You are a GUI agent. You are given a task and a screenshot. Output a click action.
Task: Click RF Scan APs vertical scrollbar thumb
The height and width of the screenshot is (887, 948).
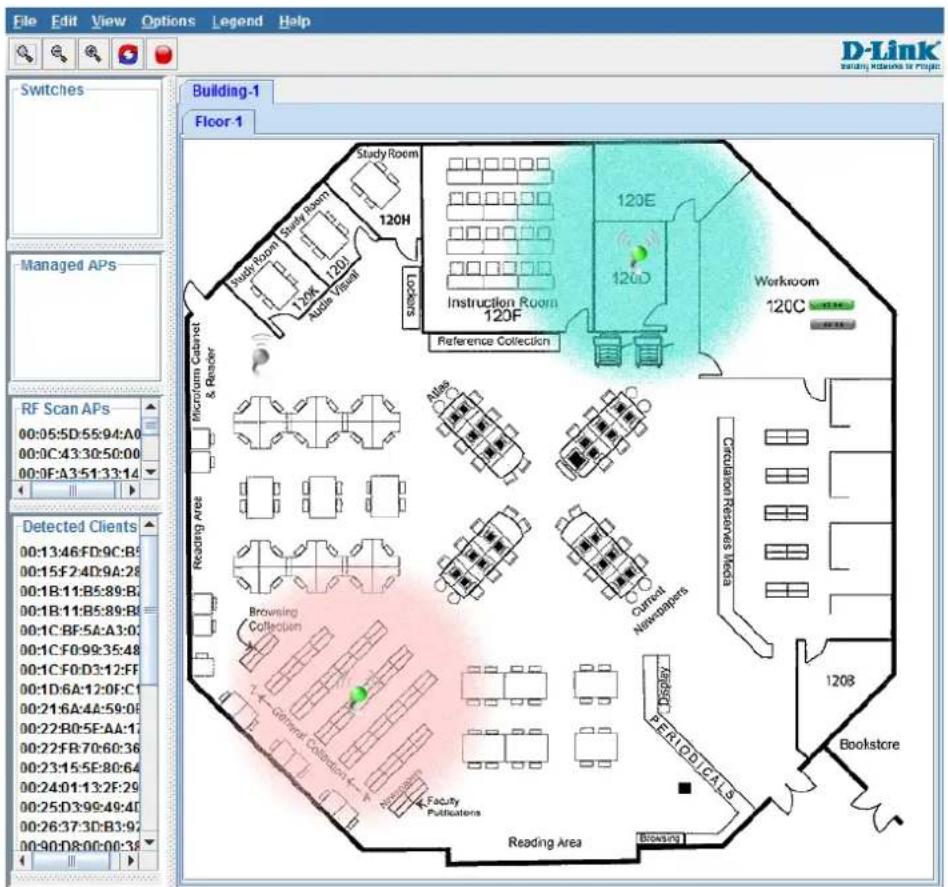(151, 426)
